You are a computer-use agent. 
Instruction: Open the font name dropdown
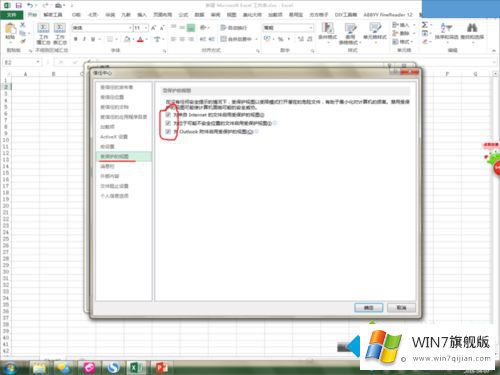tap(130, 28)
